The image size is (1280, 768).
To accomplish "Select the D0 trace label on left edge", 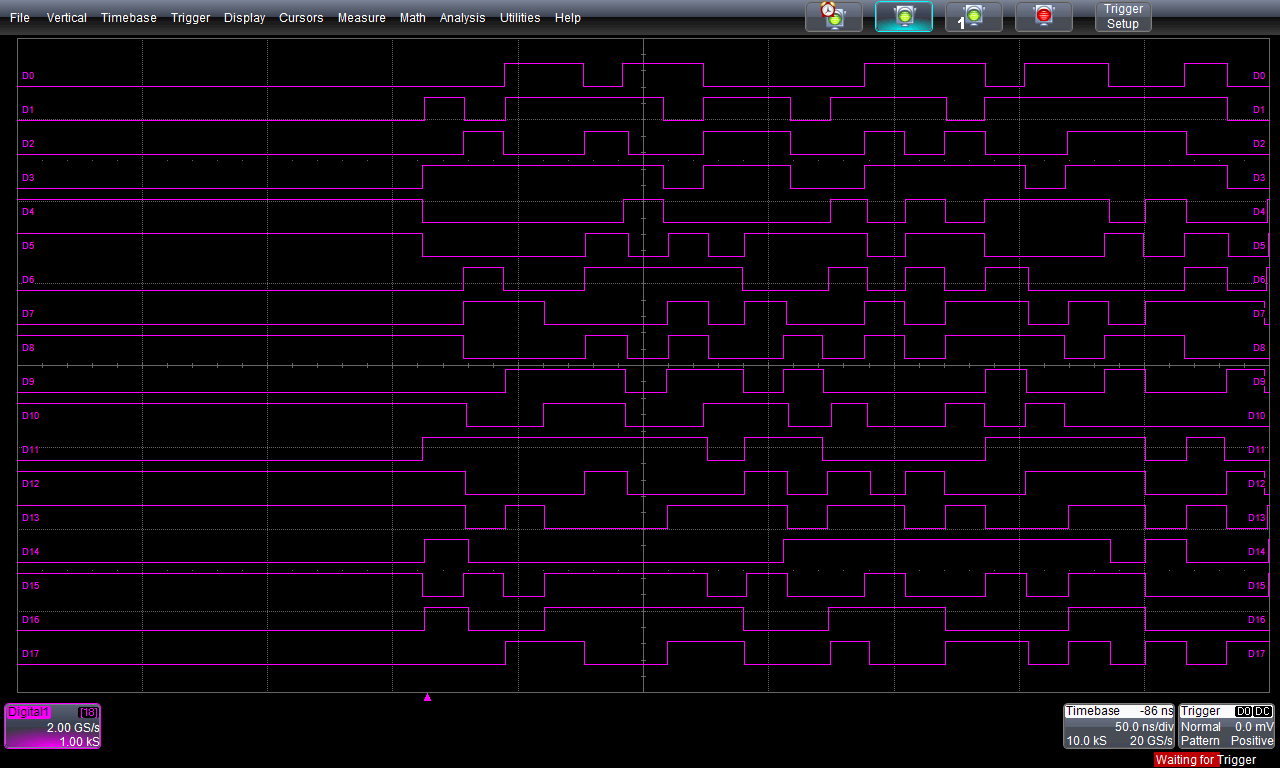I will click(x=29, y=76).
